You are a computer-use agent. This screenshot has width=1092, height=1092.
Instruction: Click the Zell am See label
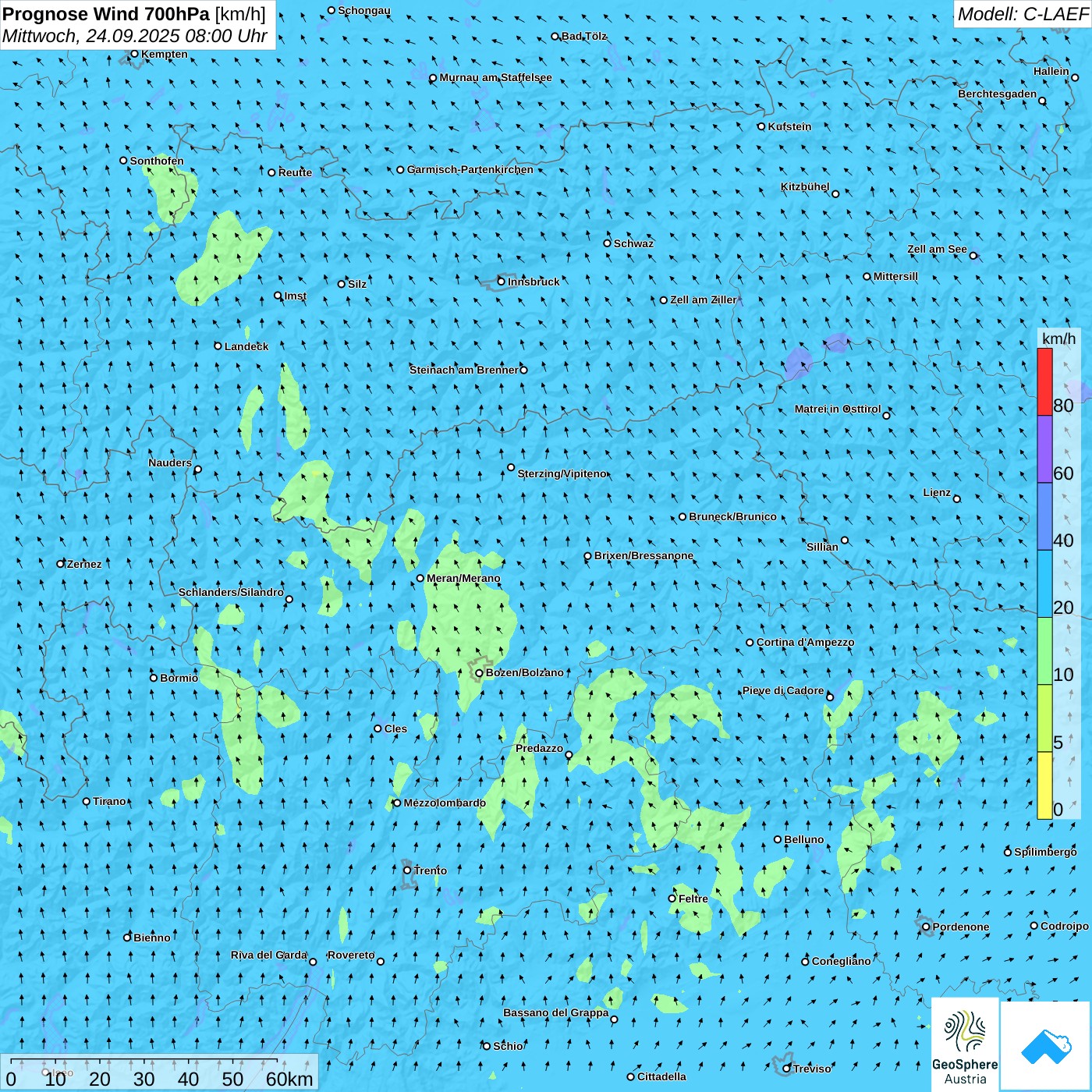(x=937, y=249)
